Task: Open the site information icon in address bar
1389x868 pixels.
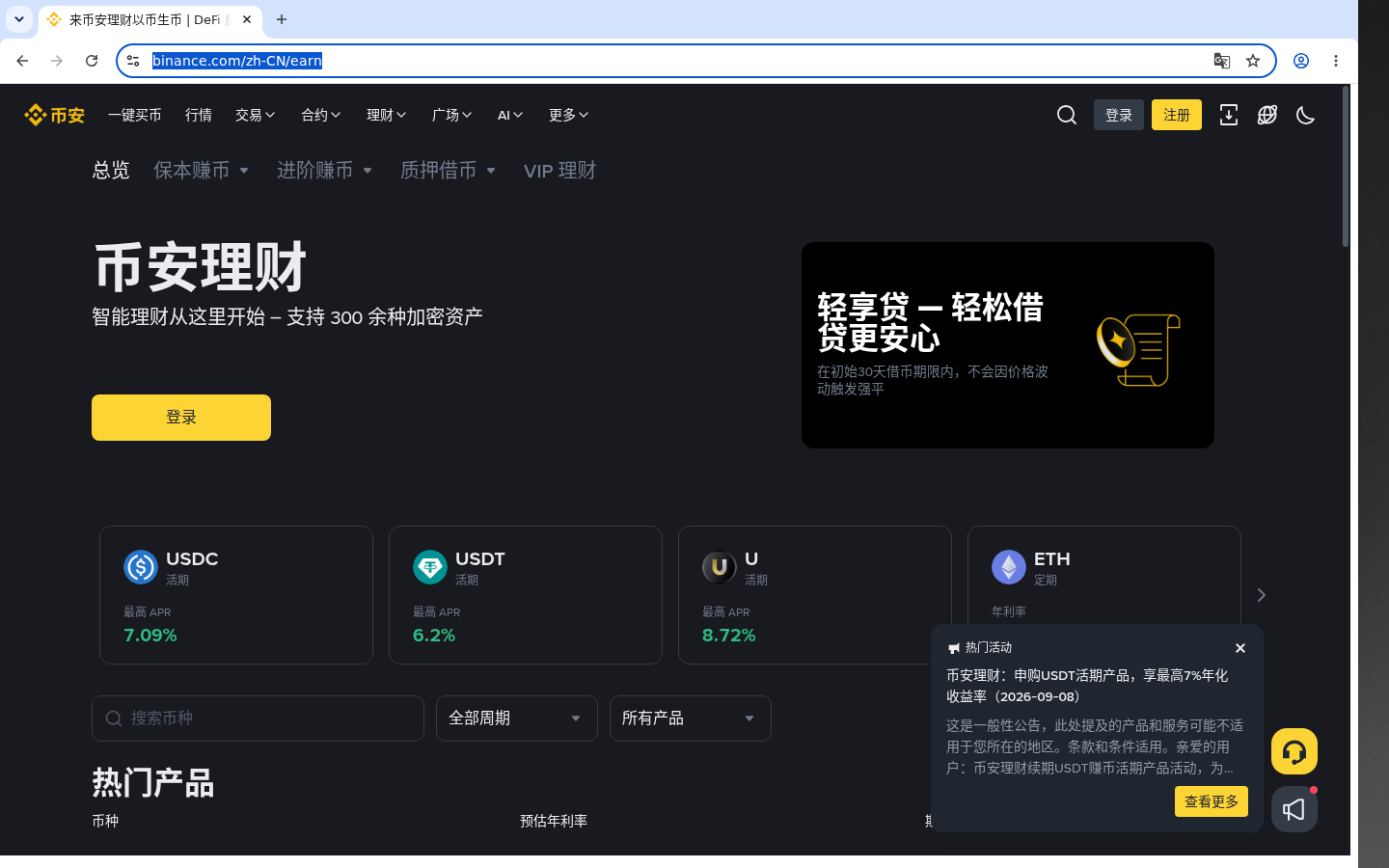Action: (133, 61)
